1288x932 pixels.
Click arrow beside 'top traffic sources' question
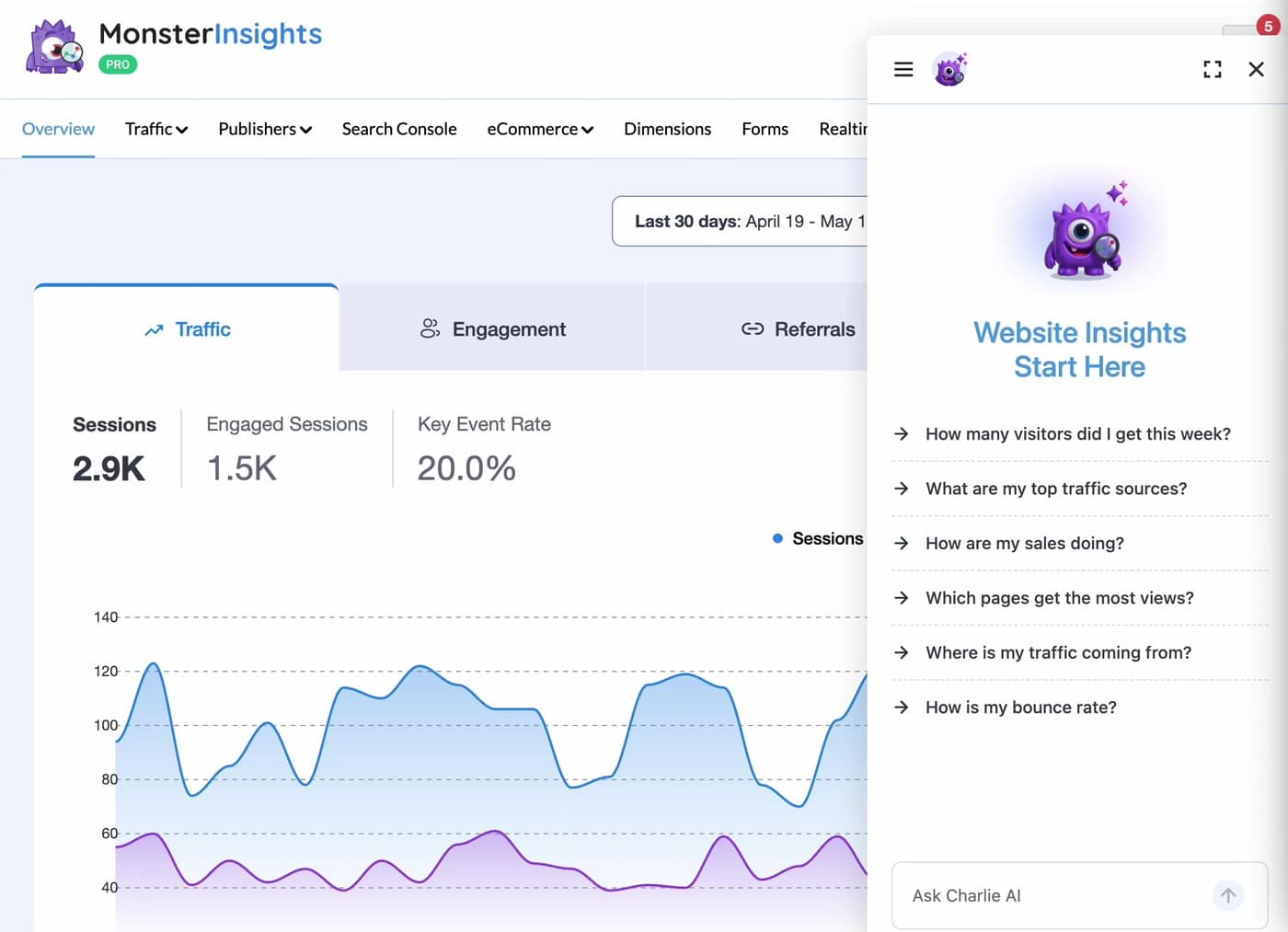click(x=902, y=489)
